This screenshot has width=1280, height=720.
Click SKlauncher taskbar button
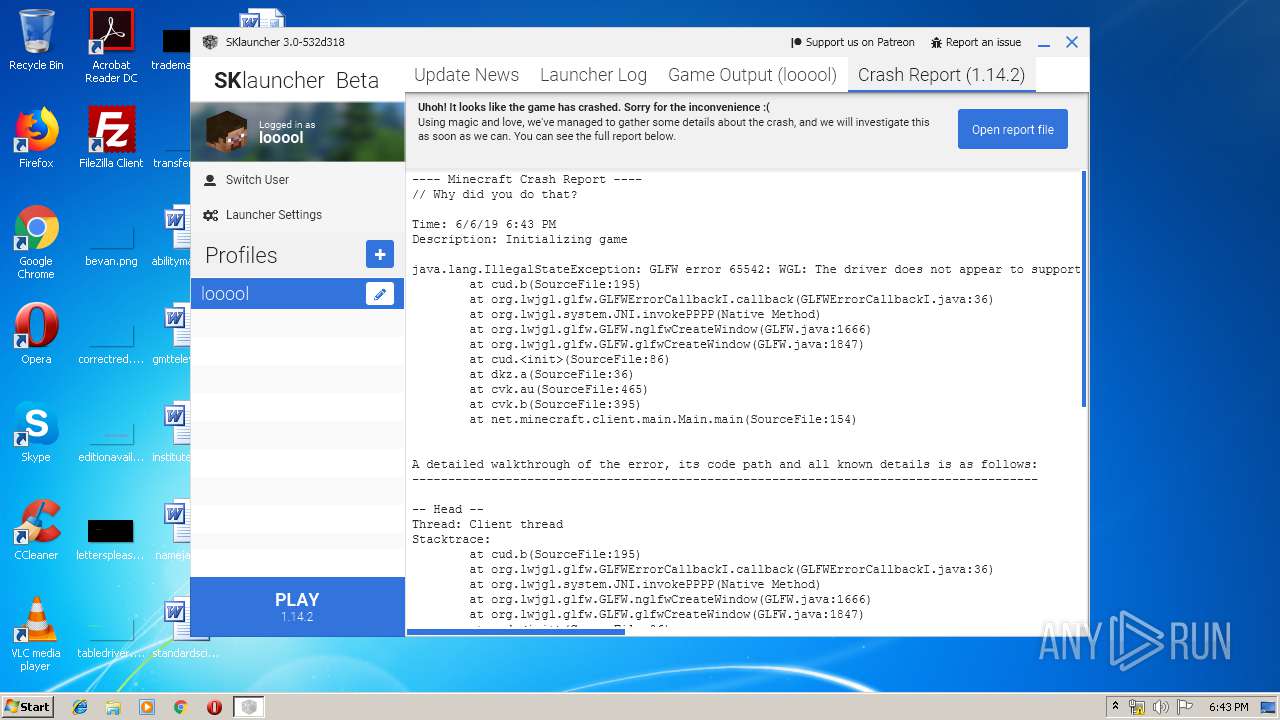click(249, 707)
